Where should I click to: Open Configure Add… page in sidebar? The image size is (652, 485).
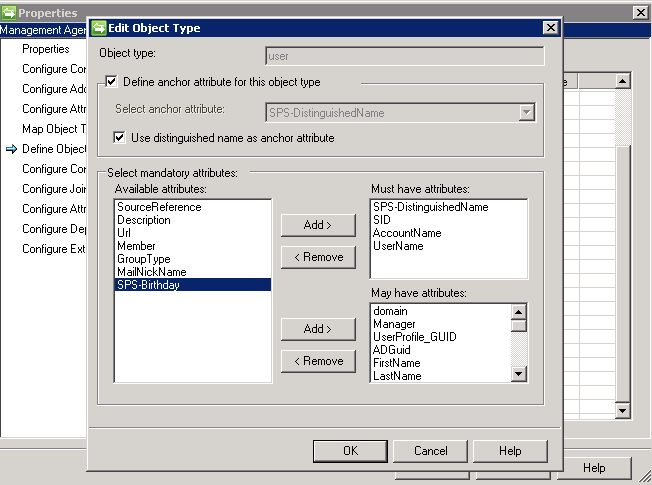click(x=54, y=89)
